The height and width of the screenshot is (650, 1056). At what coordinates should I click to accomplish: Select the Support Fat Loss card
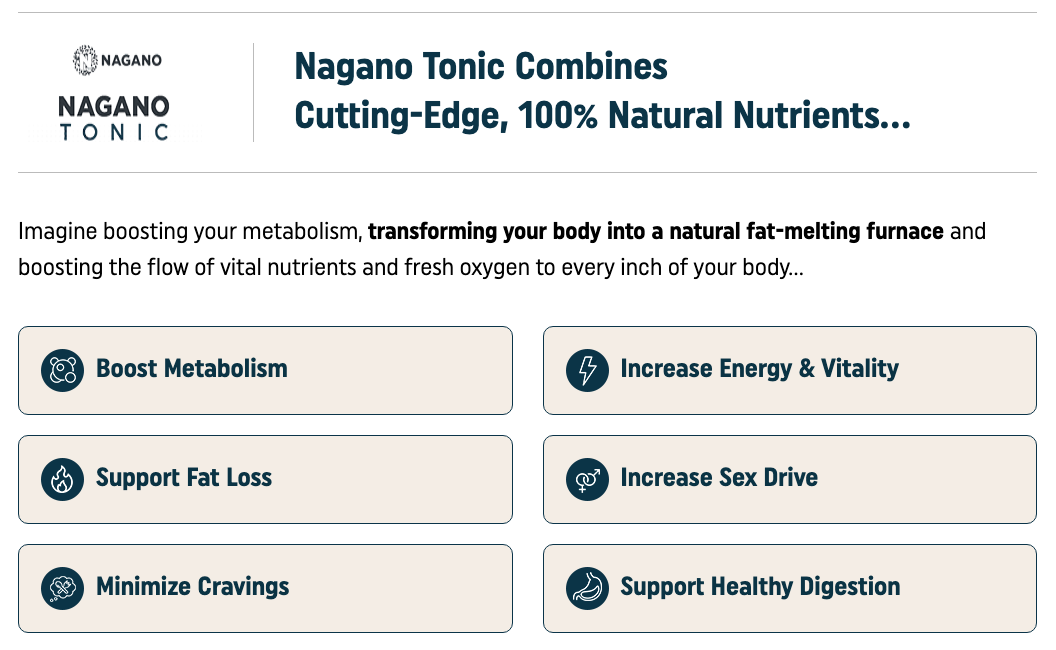pos(265,480)
